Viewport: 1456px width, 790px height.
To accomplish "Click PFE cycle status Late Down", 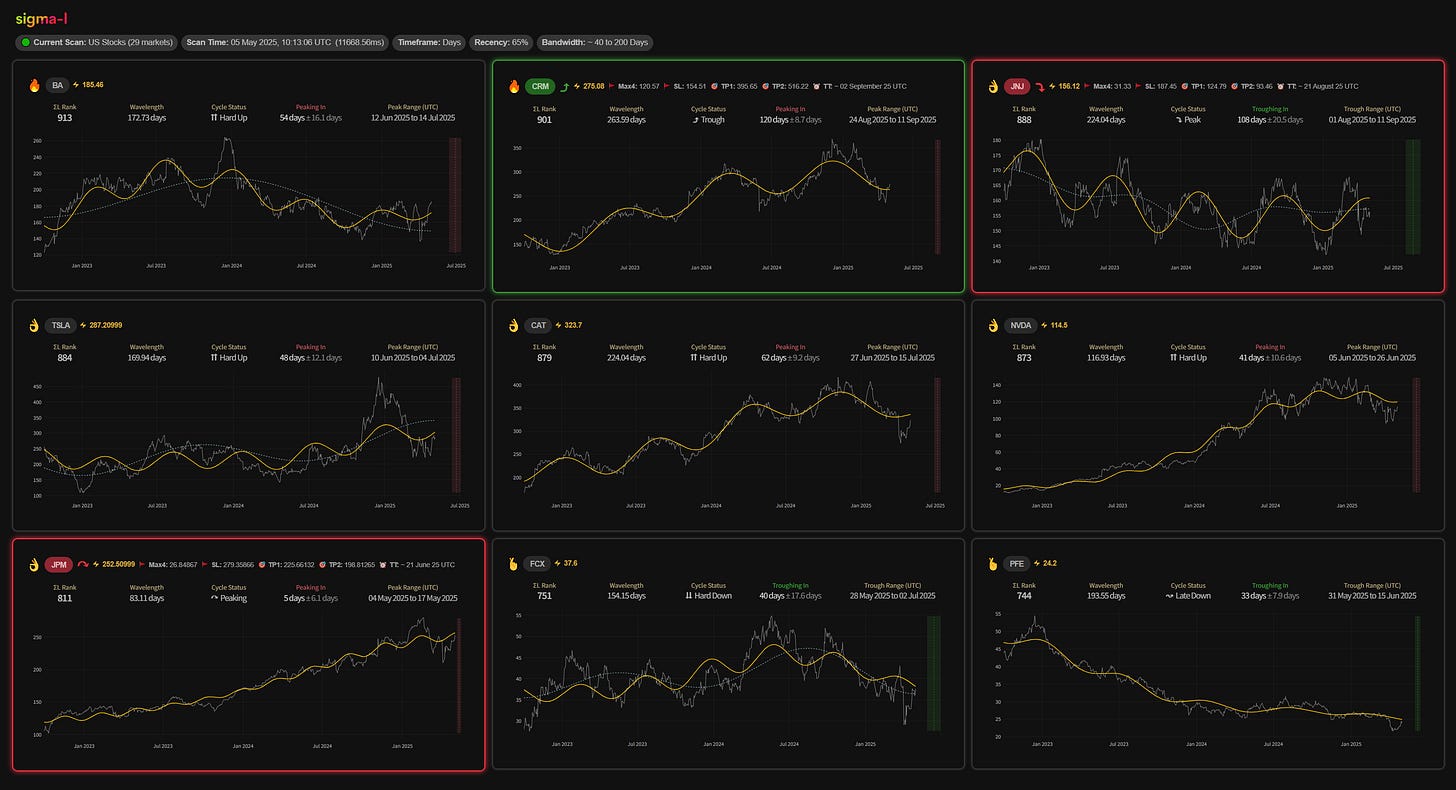I will (1189, 596).
